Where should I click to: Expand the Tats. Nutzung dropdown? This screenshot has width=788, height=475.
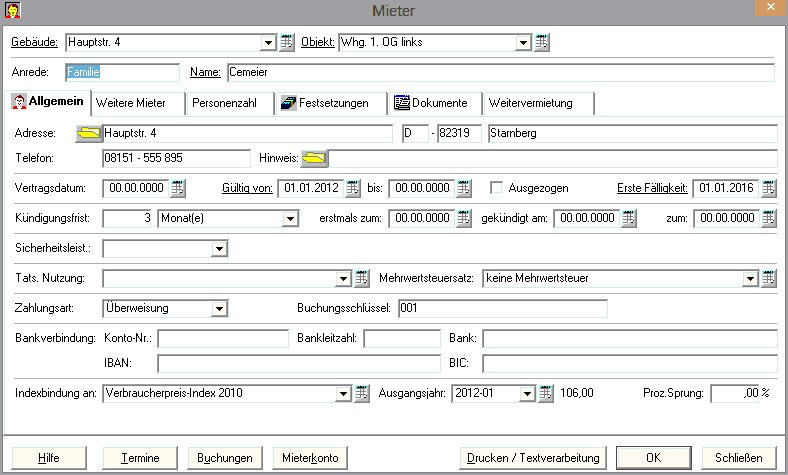click(343, 279)
